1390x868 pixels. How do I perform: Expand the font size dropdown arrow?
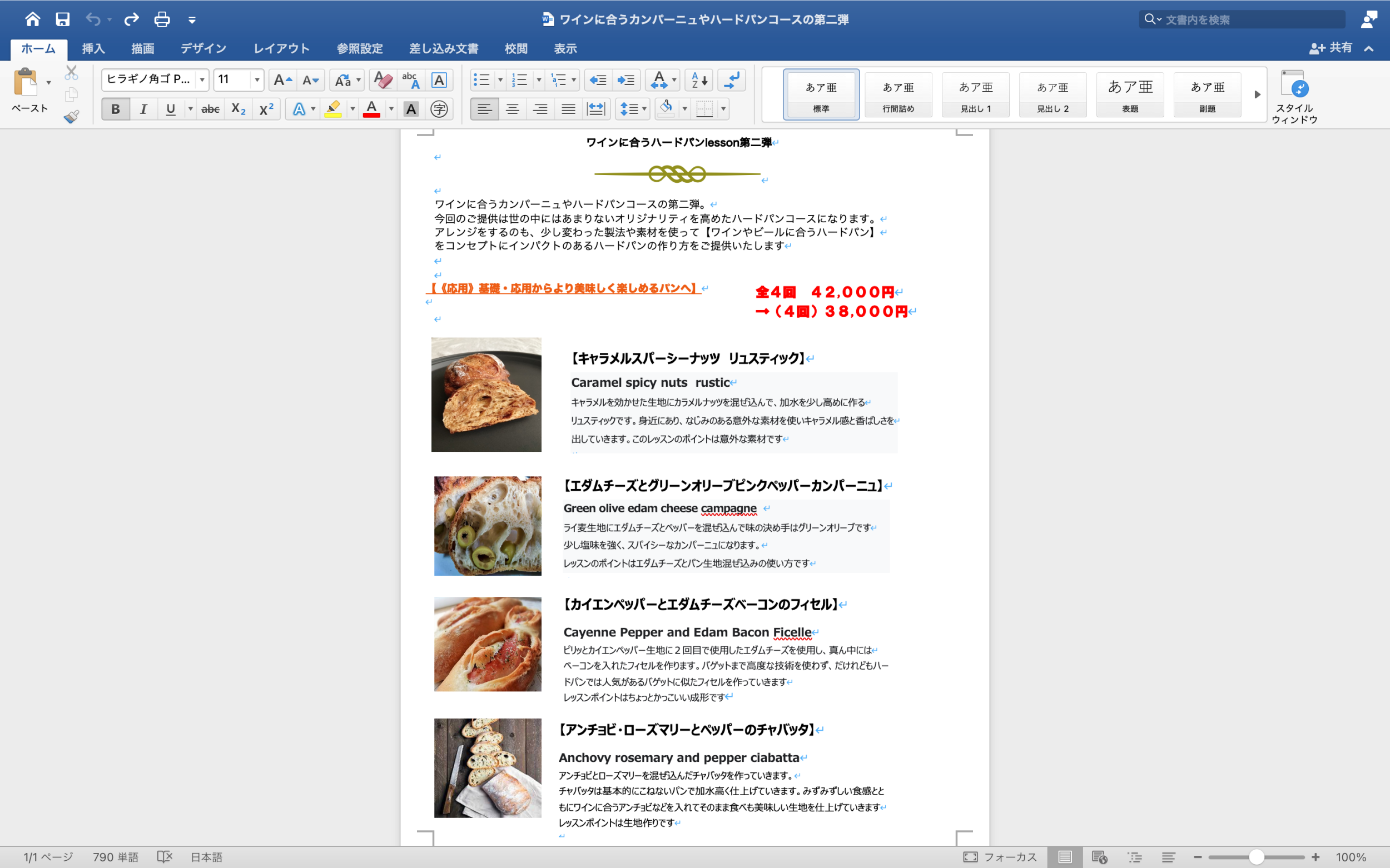(x=257, y=80)
